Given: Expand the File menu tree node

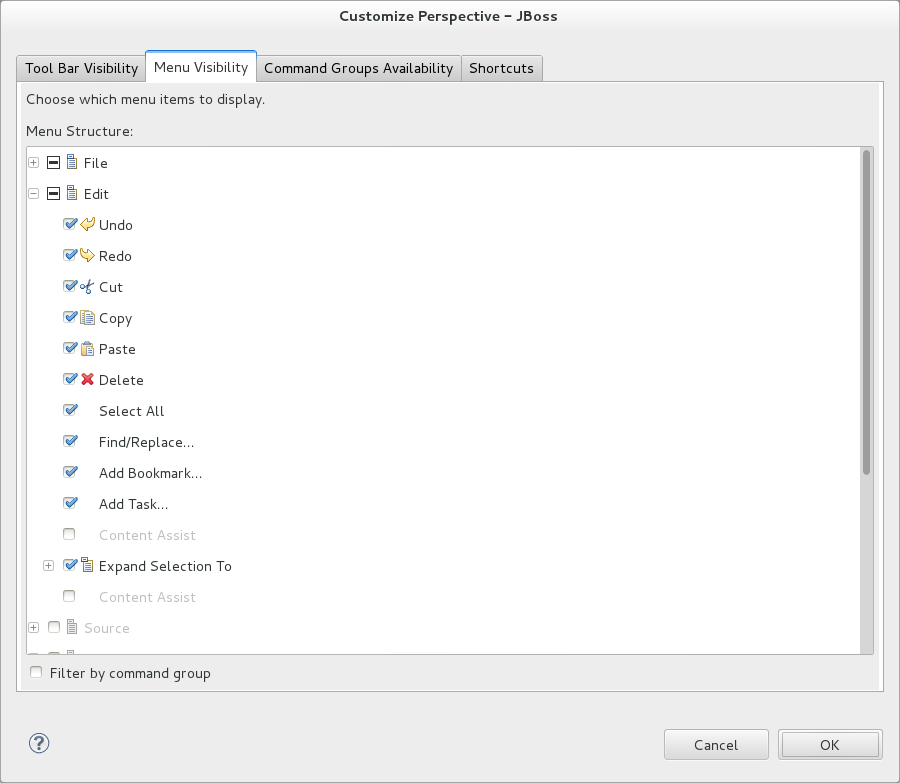Looking at the screenshot, I should click(x=33, y=162).
